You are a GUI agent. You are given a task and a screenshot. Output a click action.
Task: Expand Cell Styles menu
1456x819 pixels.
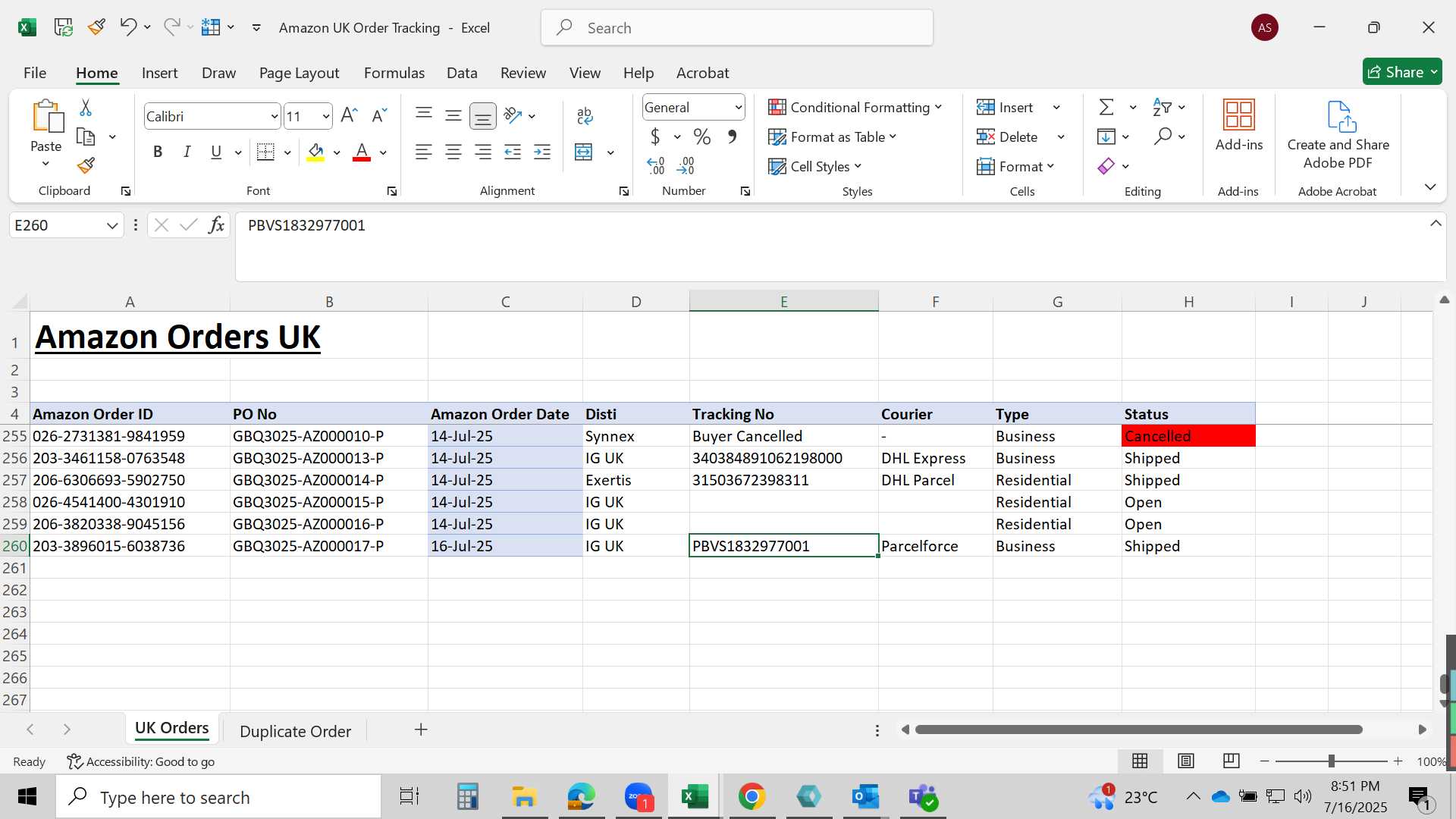click(x=815, y=166)
